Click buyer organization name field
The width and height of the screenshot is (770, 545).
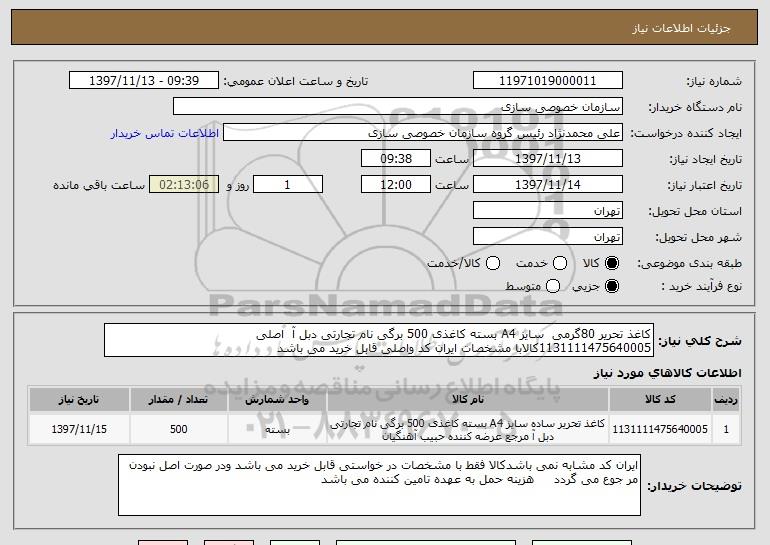398,107
